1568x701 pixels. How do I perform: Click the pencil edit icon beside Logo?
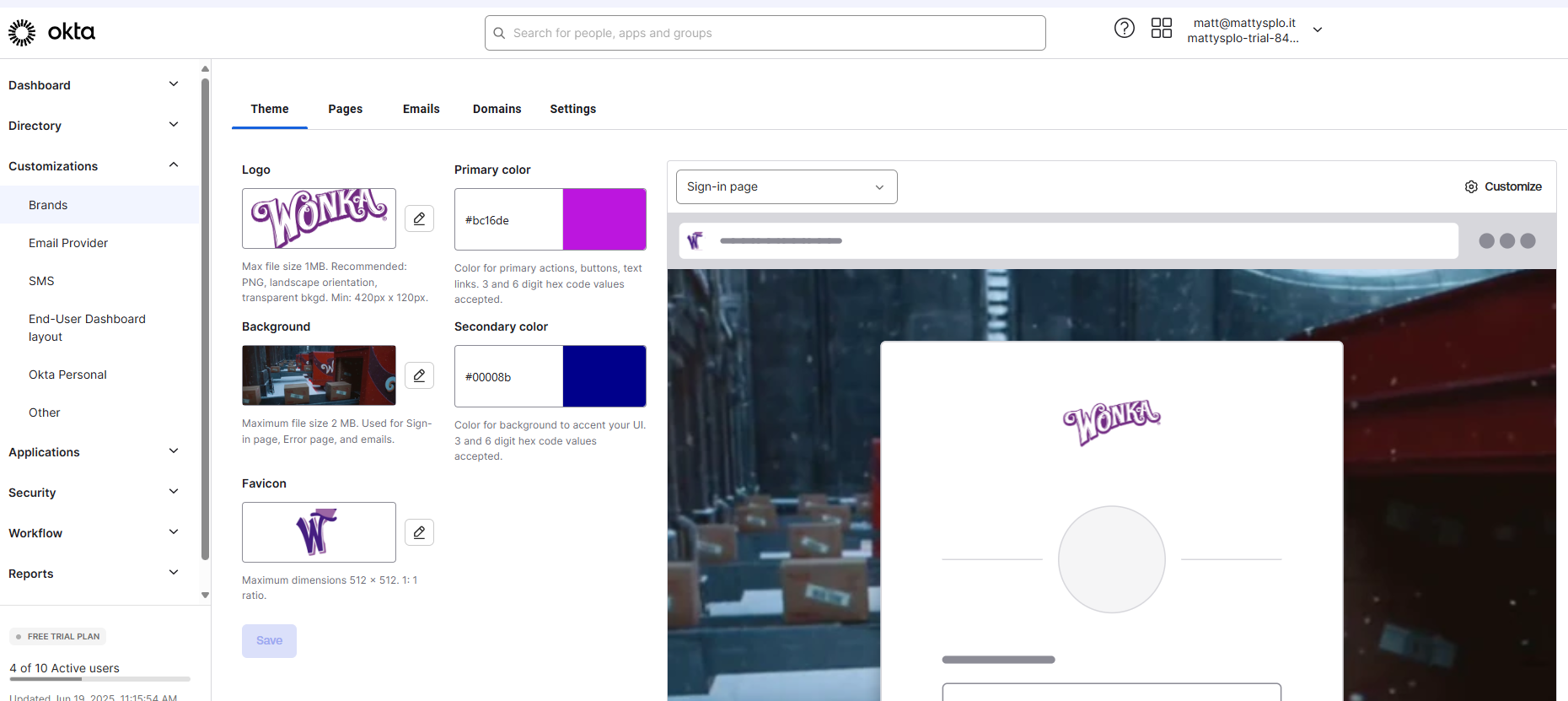419,218
